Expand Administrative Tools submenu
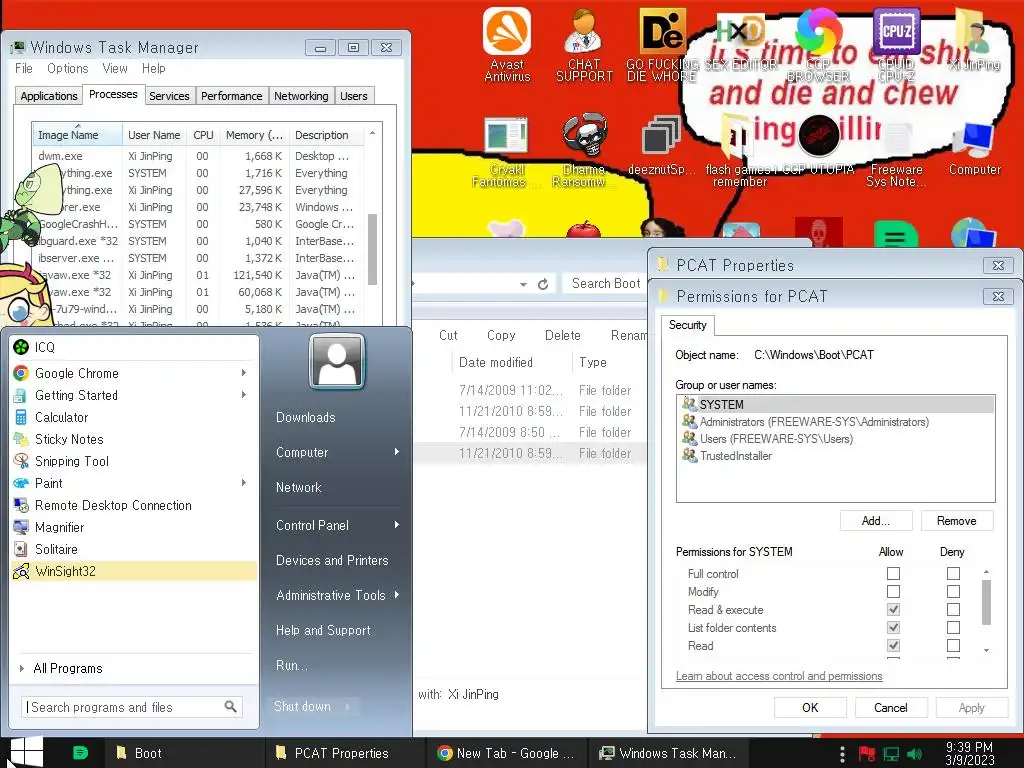Image resolution: width=1024 pixels, height=768 pixels. point(396,595)
